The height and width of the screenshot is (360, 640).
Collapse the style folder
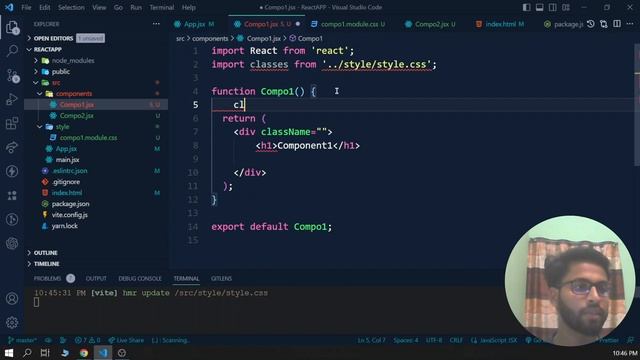click(62, 127)
